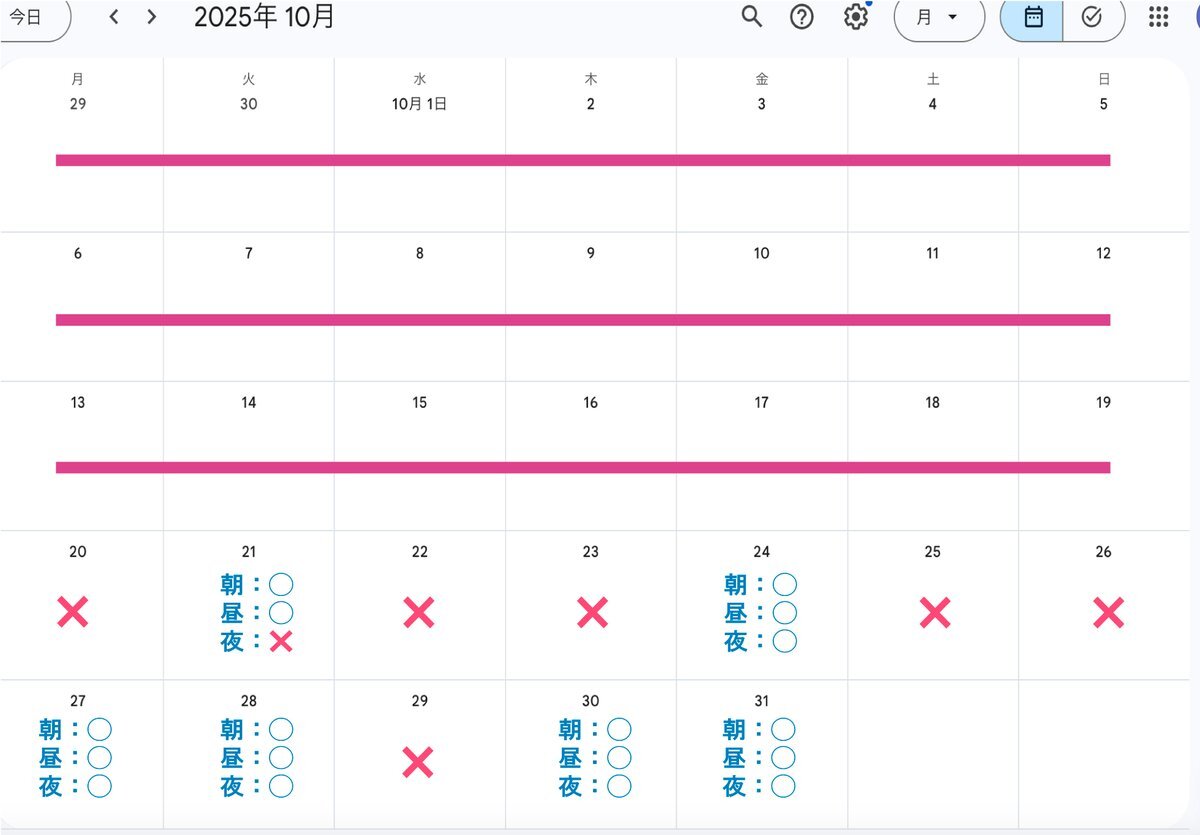Open the settings gear menu
1200x835 pixels.
856,17
